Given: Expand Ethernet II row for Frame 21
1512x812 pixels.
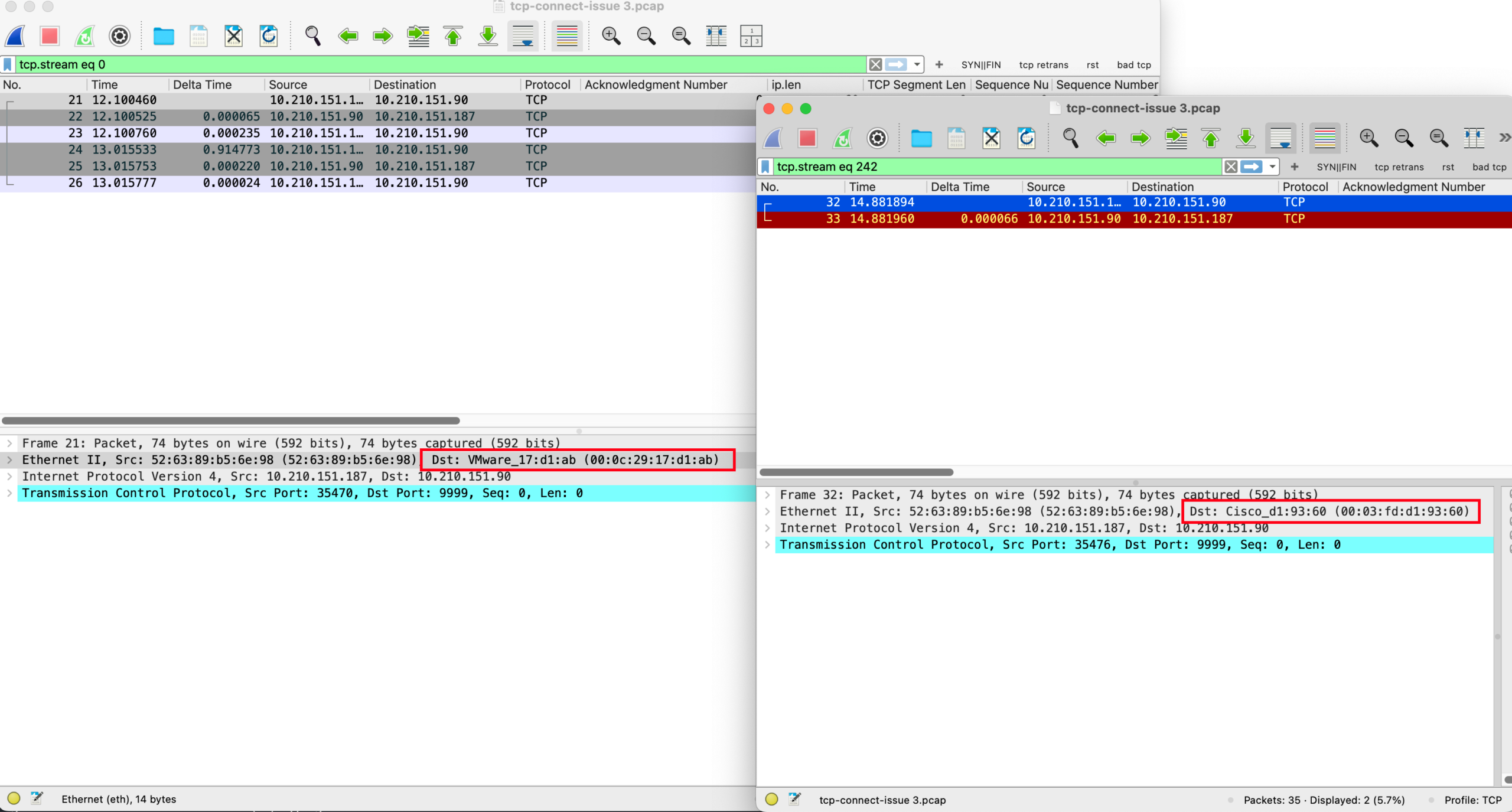Looking at the screenshot, I should [9, 459].
